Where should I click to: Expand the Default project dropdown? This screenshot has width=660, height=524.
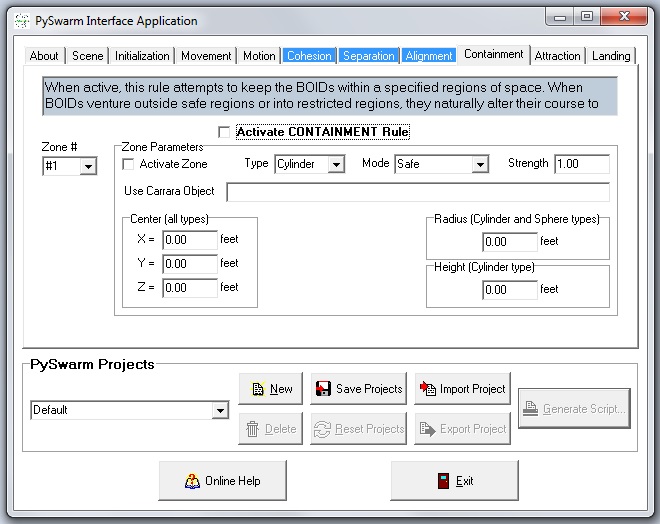tap(220, 410)
